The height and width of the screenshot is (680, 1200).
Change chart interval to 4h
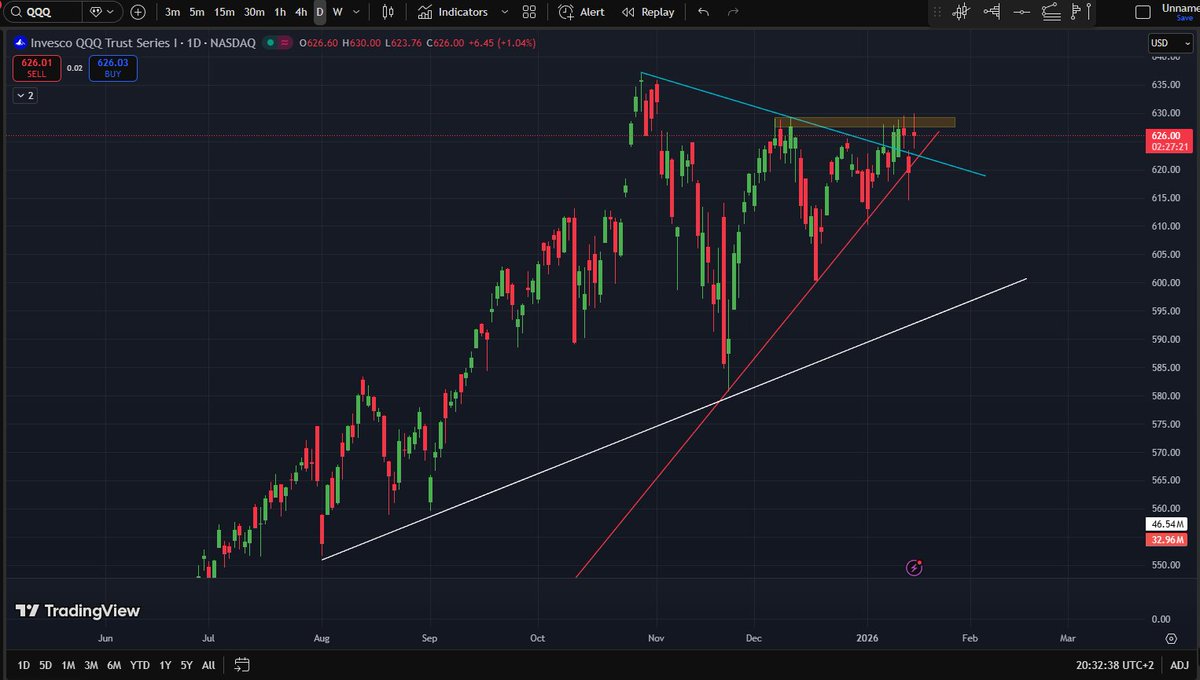[x=301, y=12]
